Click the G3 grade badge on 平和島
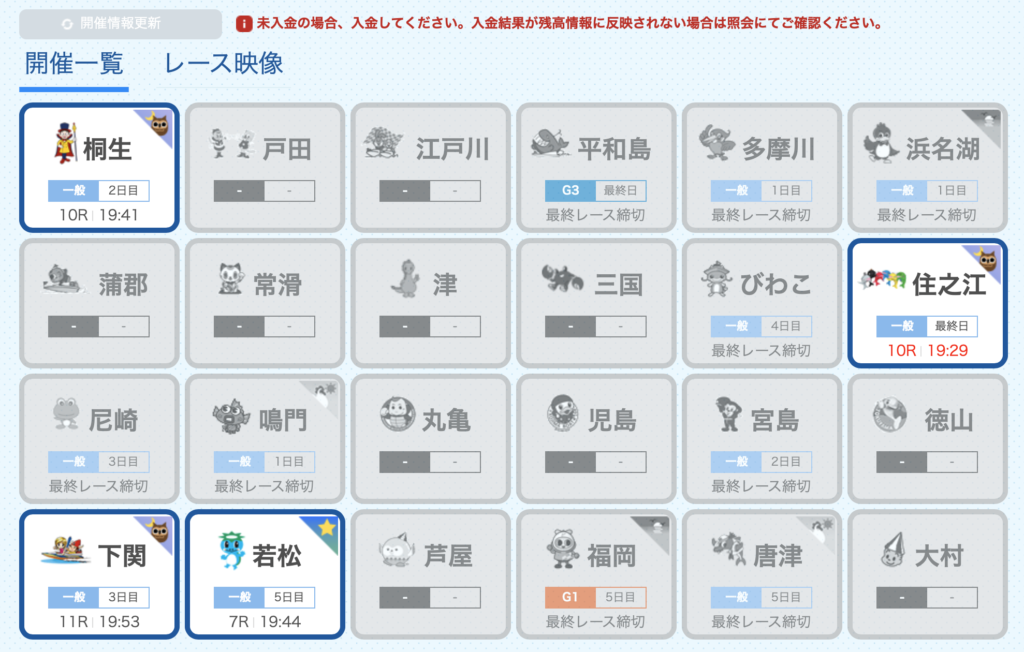 pos(570,190)
